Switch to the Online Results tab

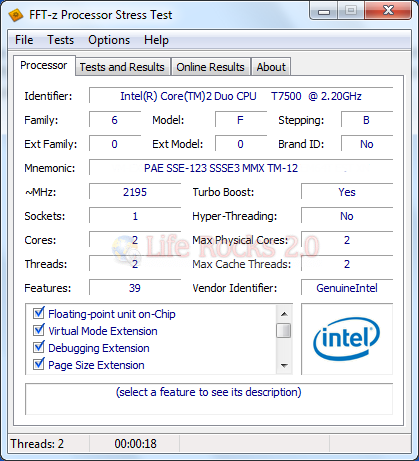[x=210, y=67]
